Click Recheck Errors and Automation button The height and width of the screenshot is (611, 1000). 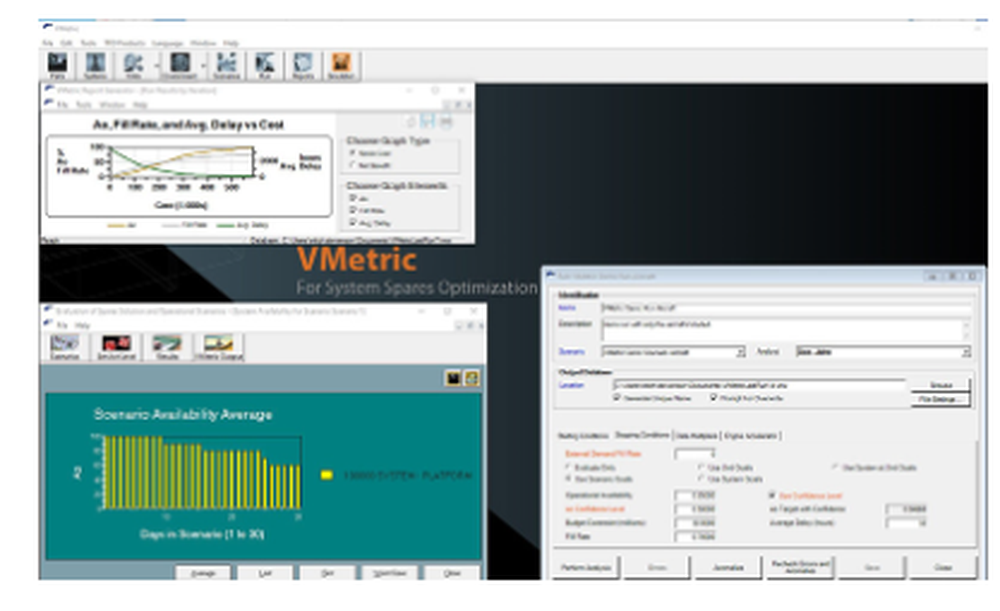click(x=800, y=567)
